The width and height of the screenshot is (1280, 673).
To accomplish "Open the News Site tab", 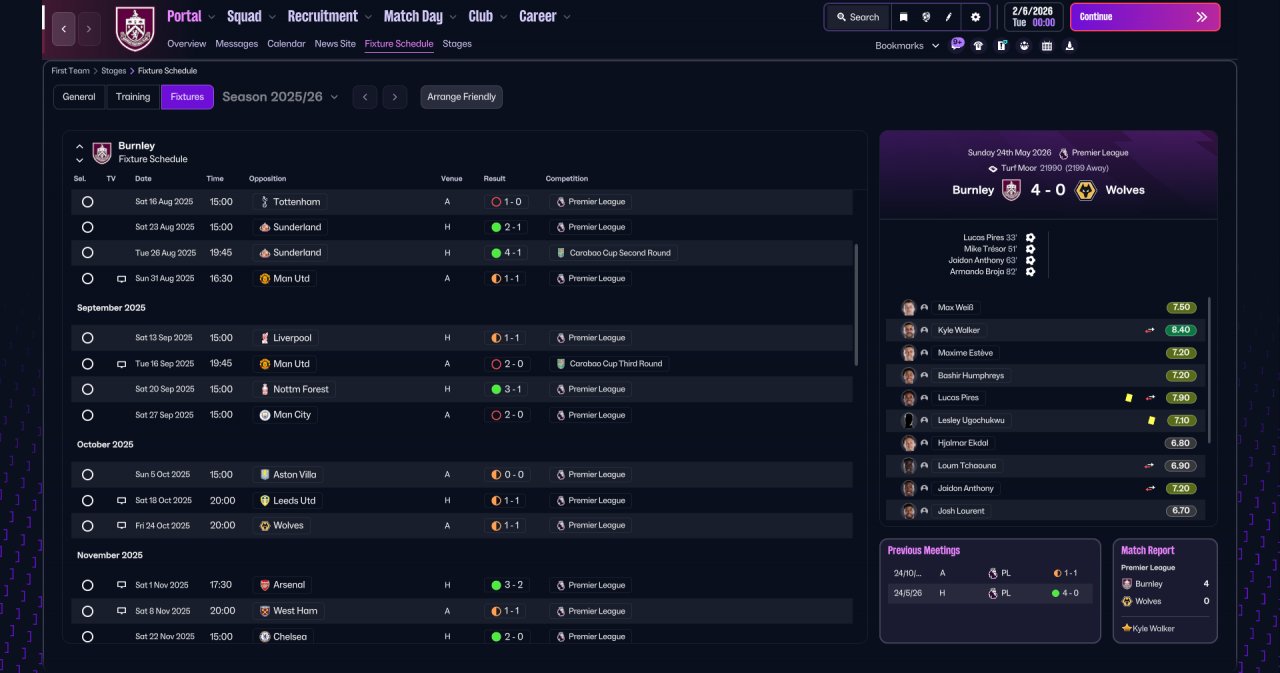I will pos(335,44).
